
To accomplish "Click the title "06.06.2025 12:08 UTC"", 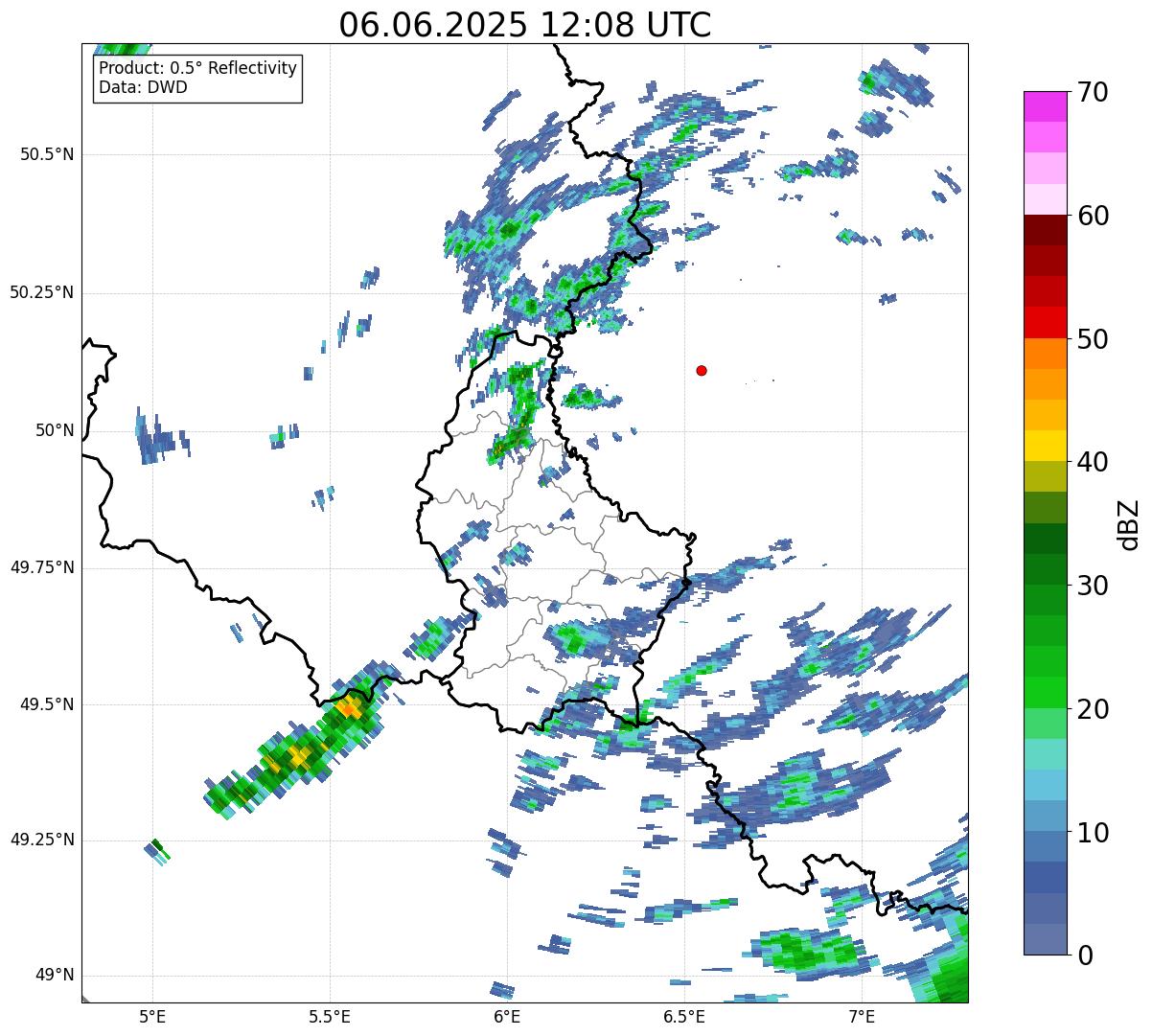I will (x=525, y=24).
